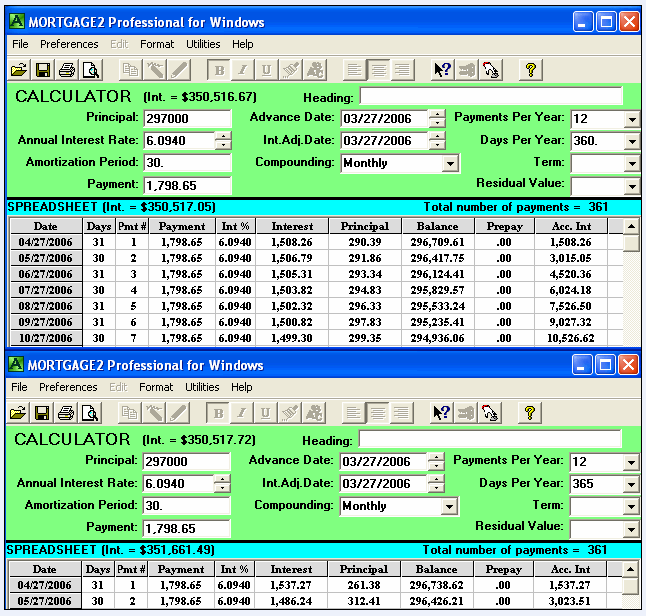Open Days Per Year dropdown in bottom window

click(x=630, y=484)
